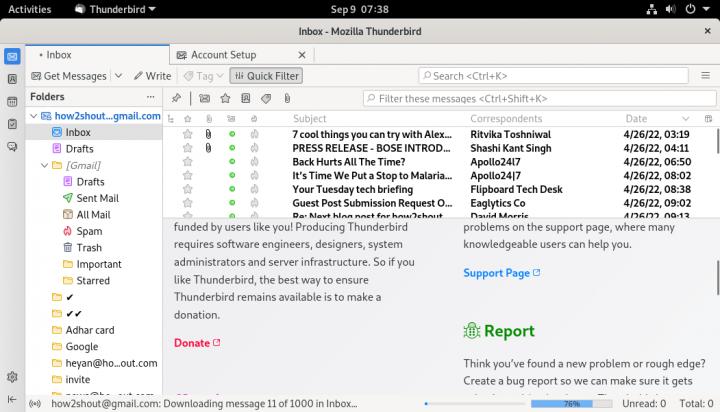Click the quick filter pin icon

[176, 98]
